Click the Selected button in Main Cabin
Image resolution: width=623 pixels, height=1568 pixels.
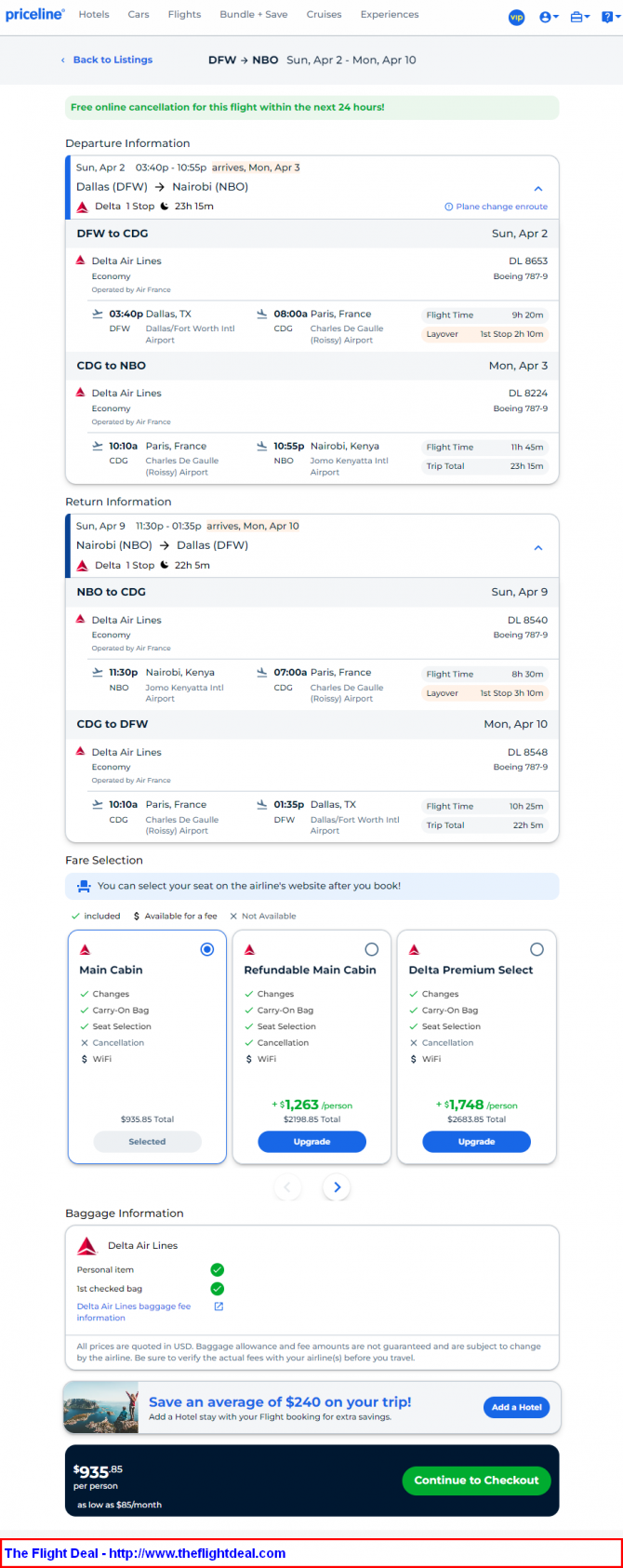(147, 1142)
